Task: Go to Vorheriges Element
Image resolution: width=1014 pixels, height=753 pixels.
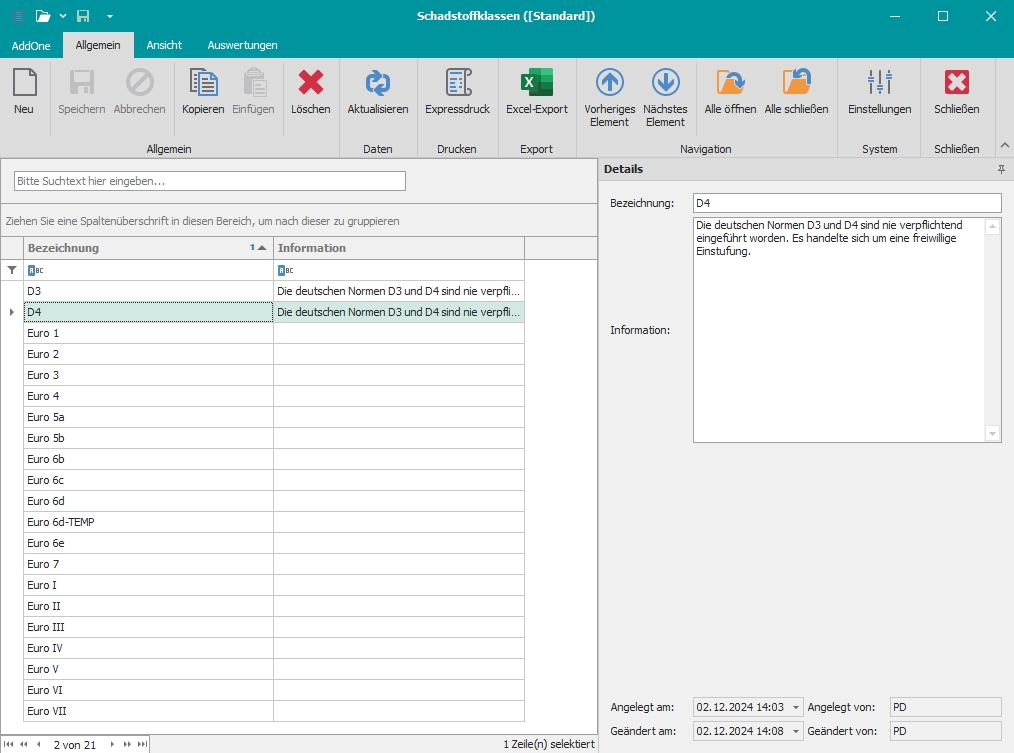Action: (x=609, y=96)
